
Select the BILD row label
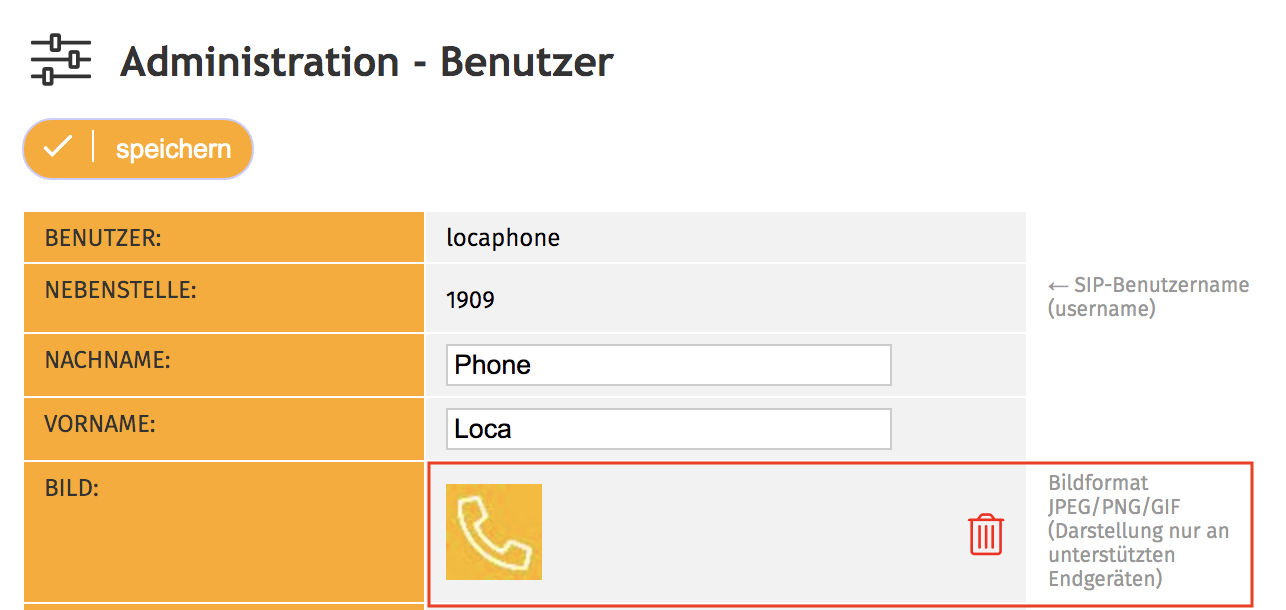(x=68, y=488)
